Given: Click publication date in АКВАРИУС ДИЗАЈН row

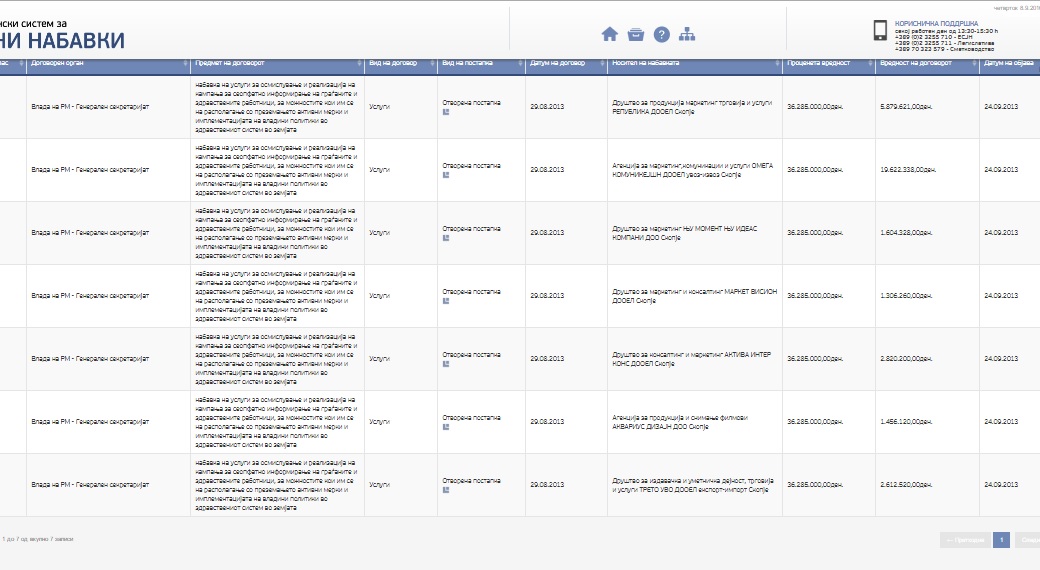Looking at the screenshot, I should click(x=1001, y=422).
